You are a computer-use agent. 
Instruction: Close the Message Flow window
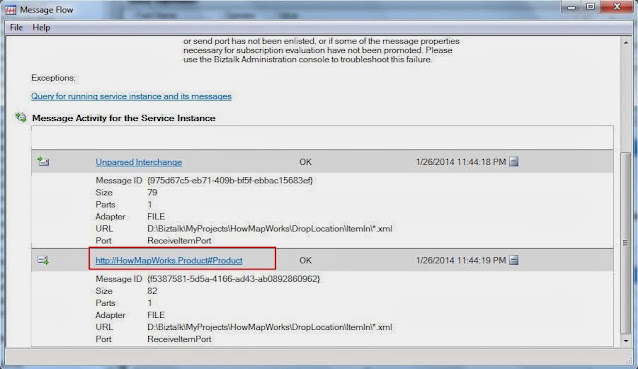point(617,7)
